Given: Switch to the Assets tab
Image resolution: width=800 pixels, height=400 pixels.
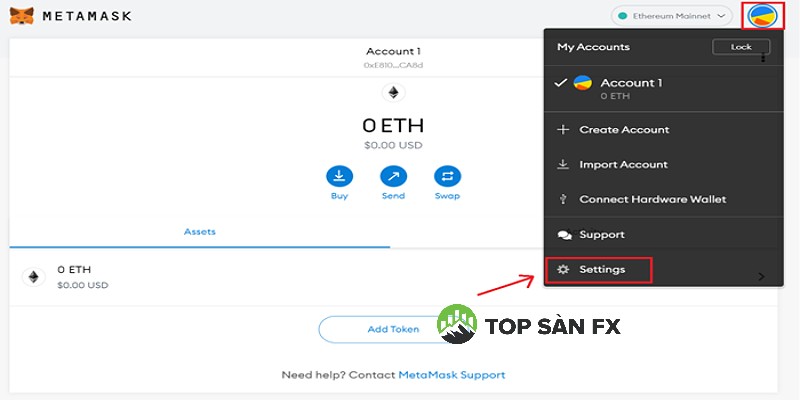Looking at the screenshot, I should [199, 232].
